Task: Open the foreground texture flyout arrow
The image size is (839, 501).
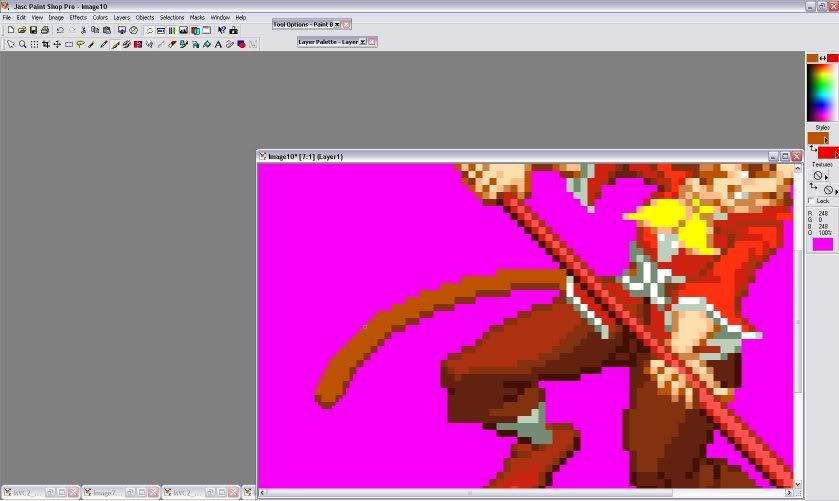Action: click(x=826, y=177)
